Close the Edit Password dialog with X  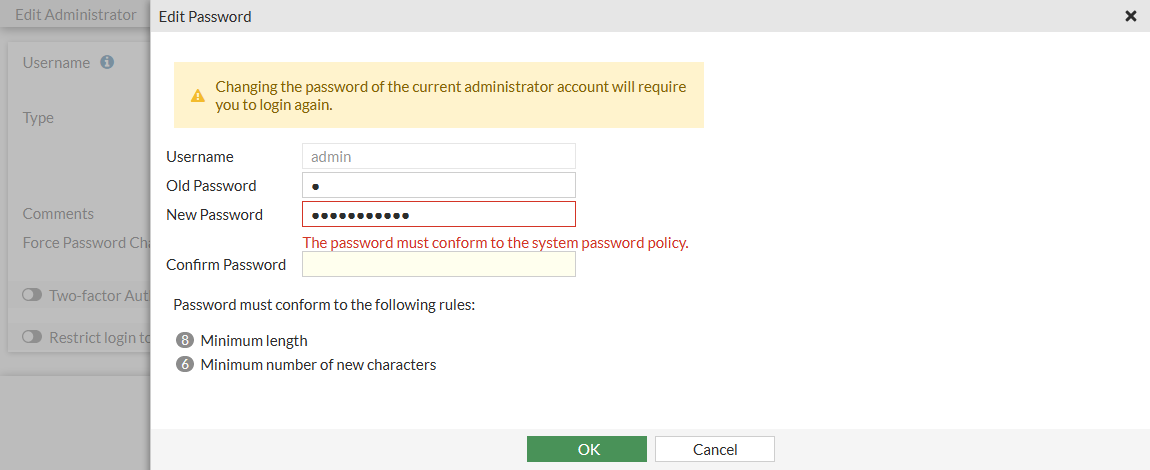tap(1131, 16)
